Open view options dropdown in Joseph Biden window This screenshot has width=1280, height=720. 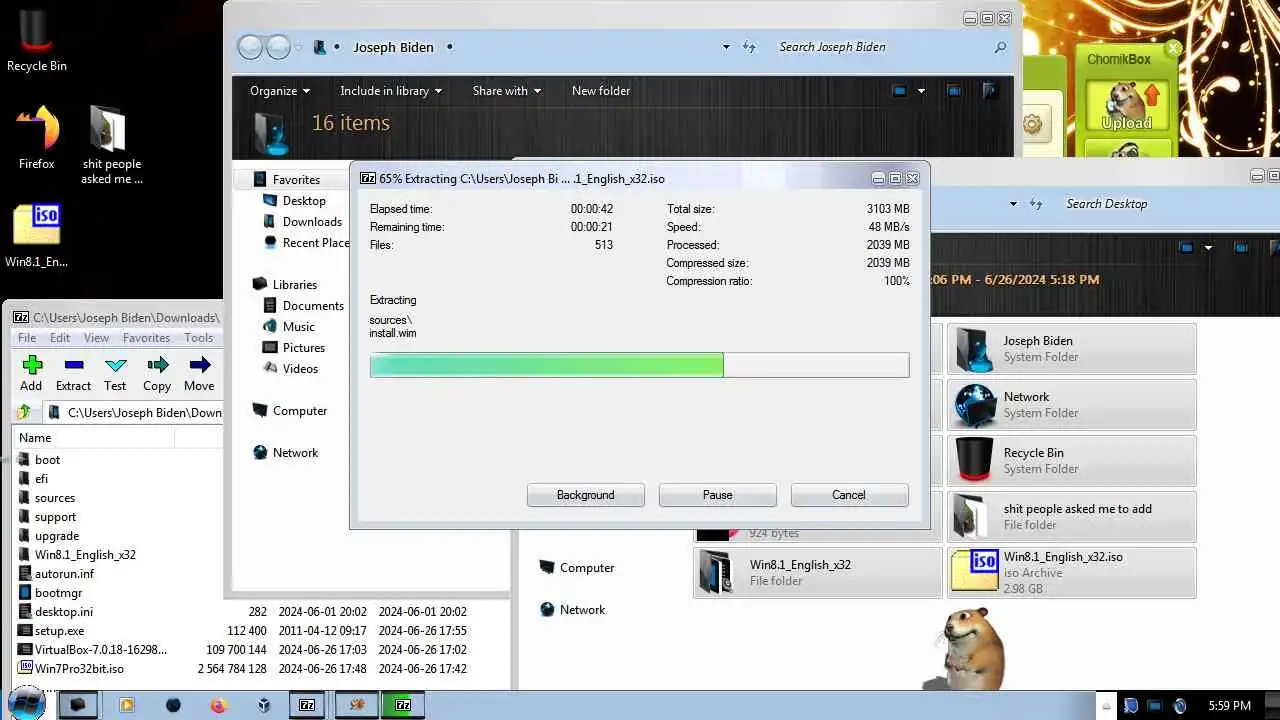pyautogui.click(x=921, y=91)
